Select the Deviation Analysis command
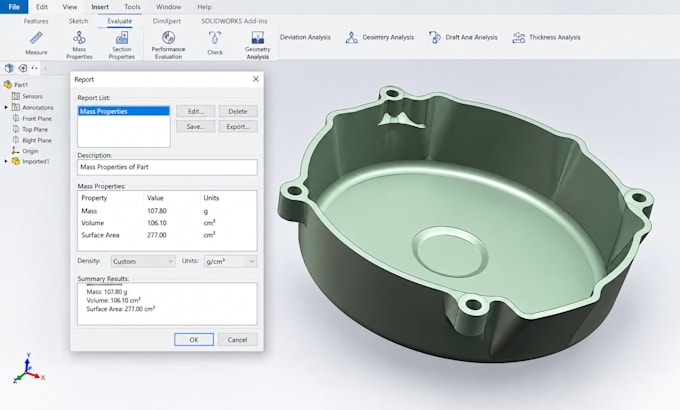 (x=305, y=37)
